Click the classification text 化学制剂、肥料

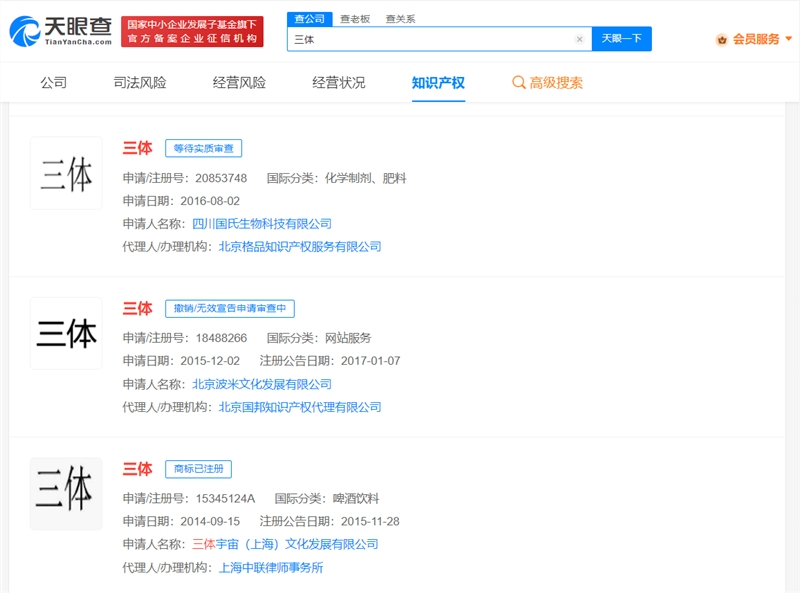[365, 178]
